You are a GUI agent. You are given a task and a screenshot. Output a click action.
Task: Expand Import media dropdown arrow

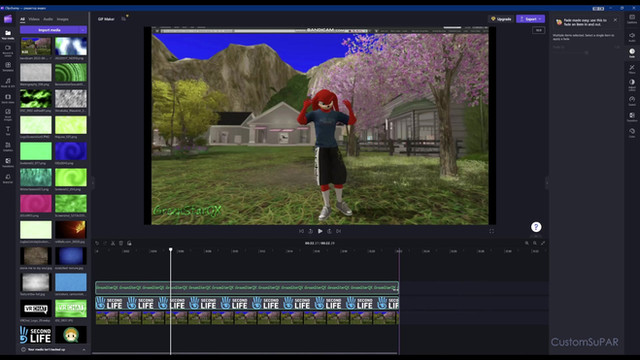tap(83, 30)
